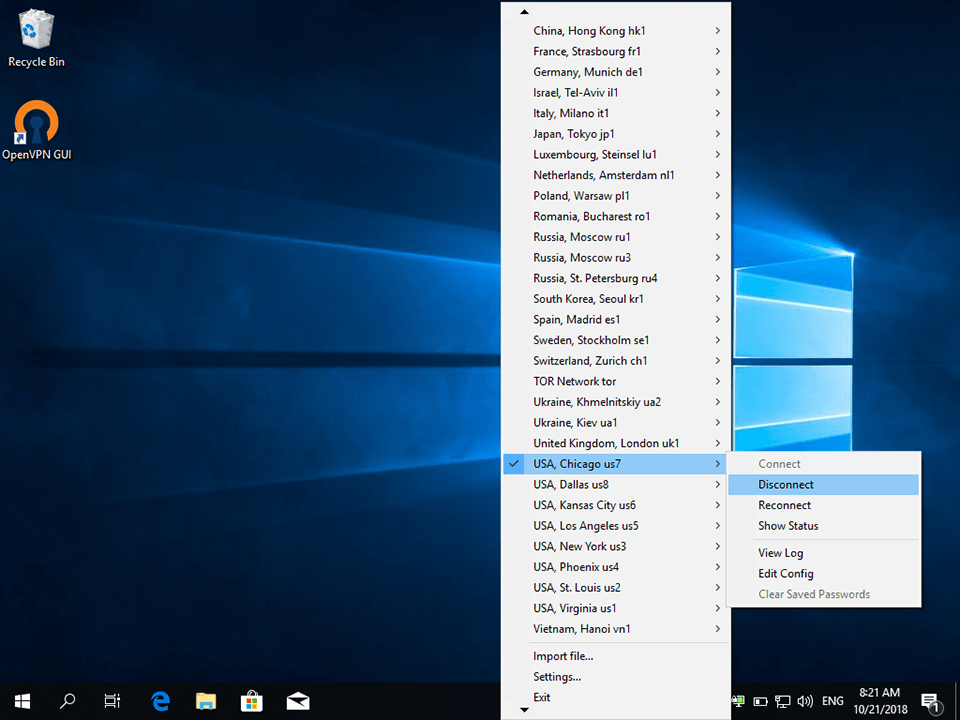Select View Log in the submenu

coord(823,553)
